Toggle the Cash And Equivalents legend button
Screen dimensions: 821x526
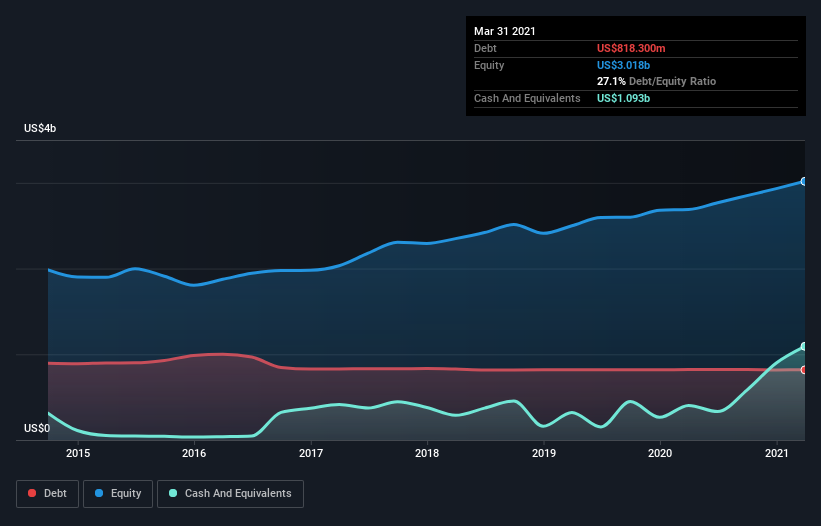[230, 494]
